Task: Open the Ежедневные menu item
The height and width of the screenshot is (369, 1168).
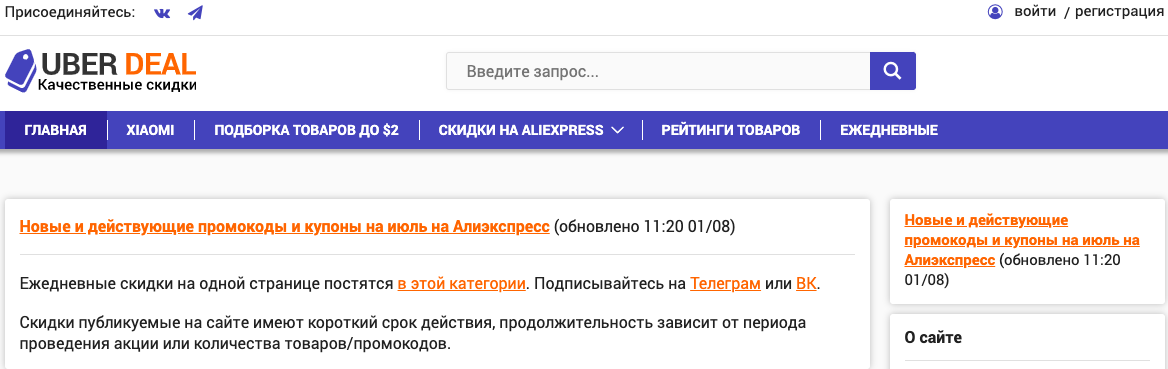Action: click(889, 130)
